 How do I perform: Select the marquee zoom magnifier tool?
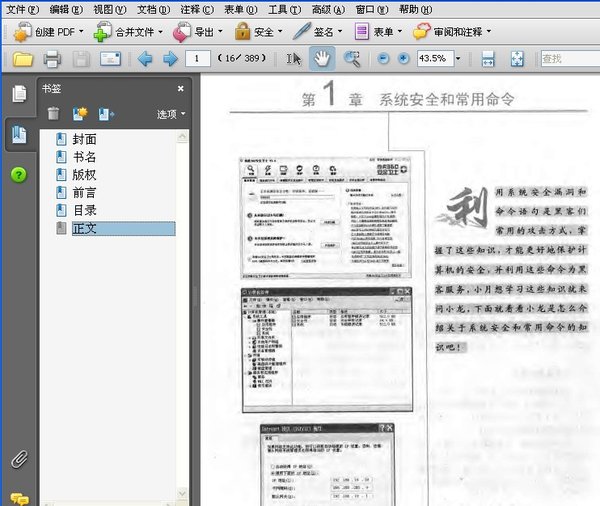click(352, 59)
